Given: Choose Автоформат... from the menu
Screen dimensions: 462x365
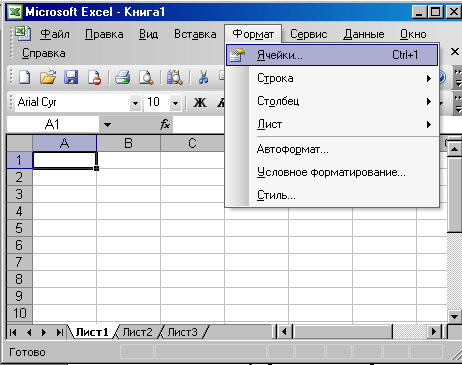Looking at the screenshot, I should click(332, 149).
